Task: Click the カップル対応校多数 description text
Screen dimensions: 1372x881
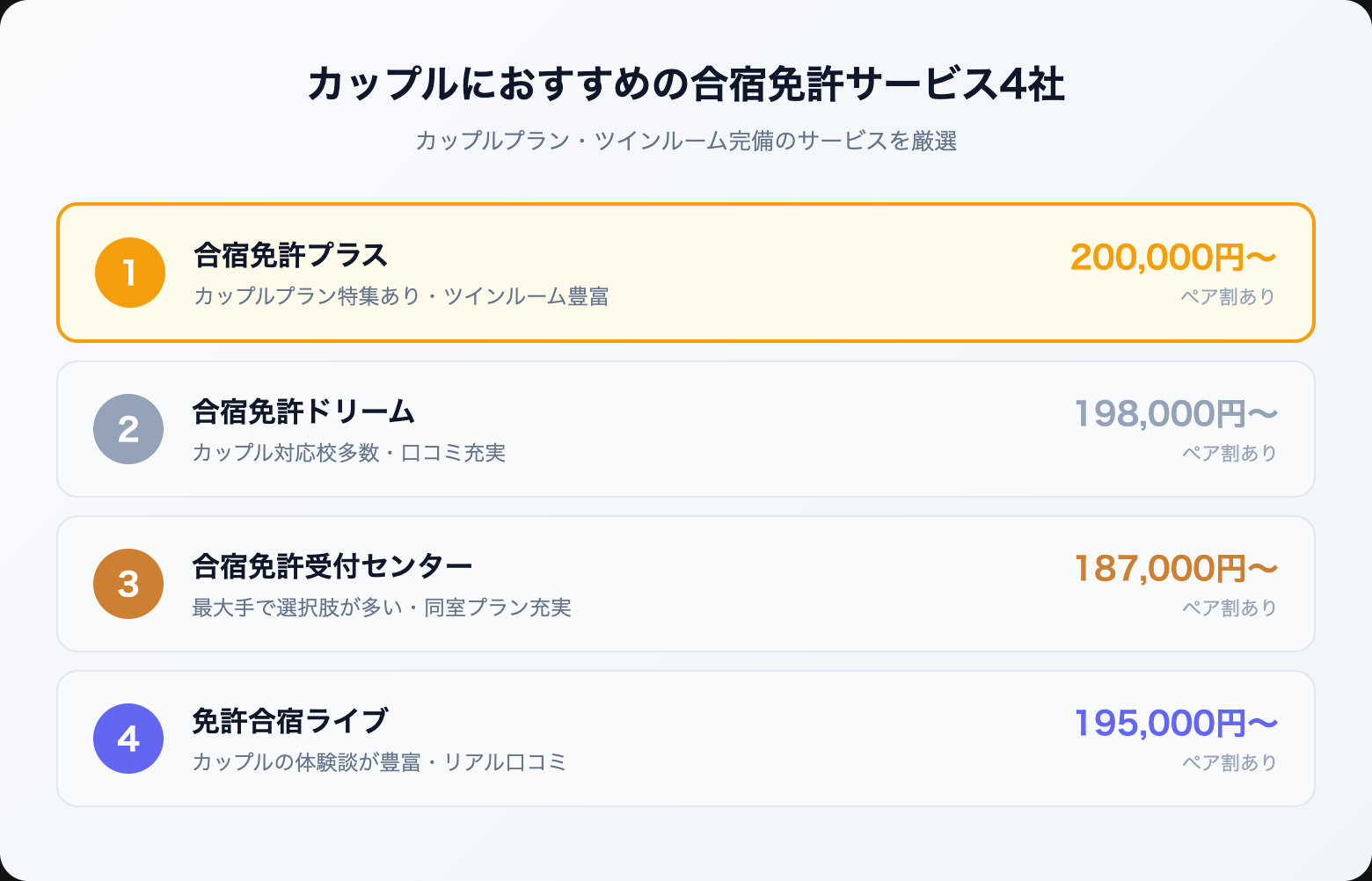Action: click(x=285, y=453)
